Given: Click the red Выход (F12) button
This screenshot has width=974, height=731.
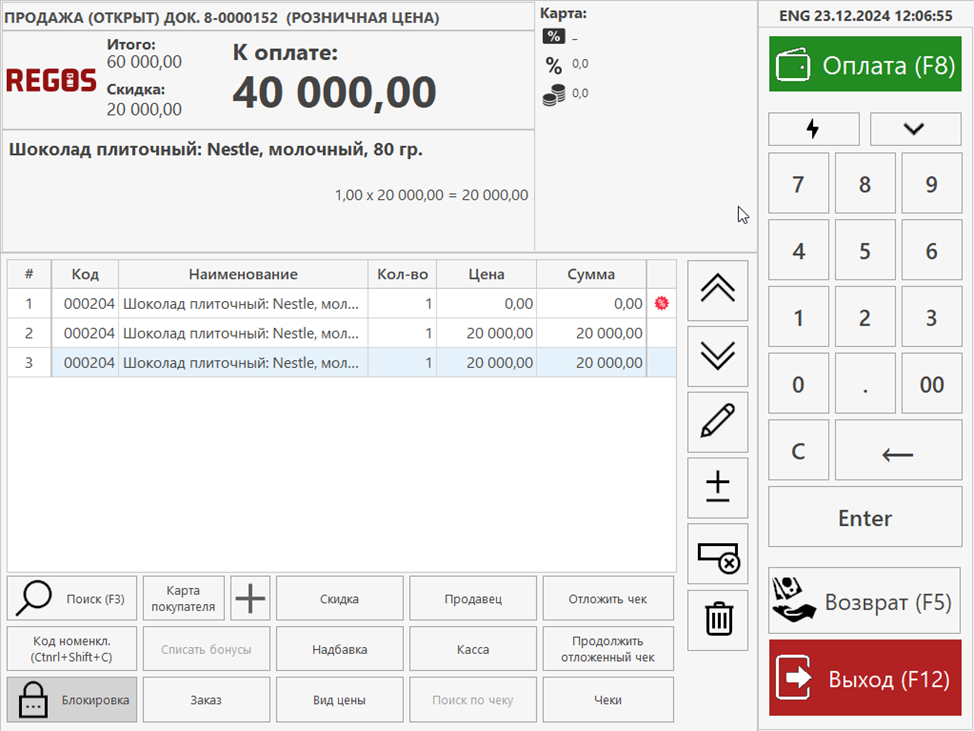Looking at the screenshot, I should click(x=865, y=679).
